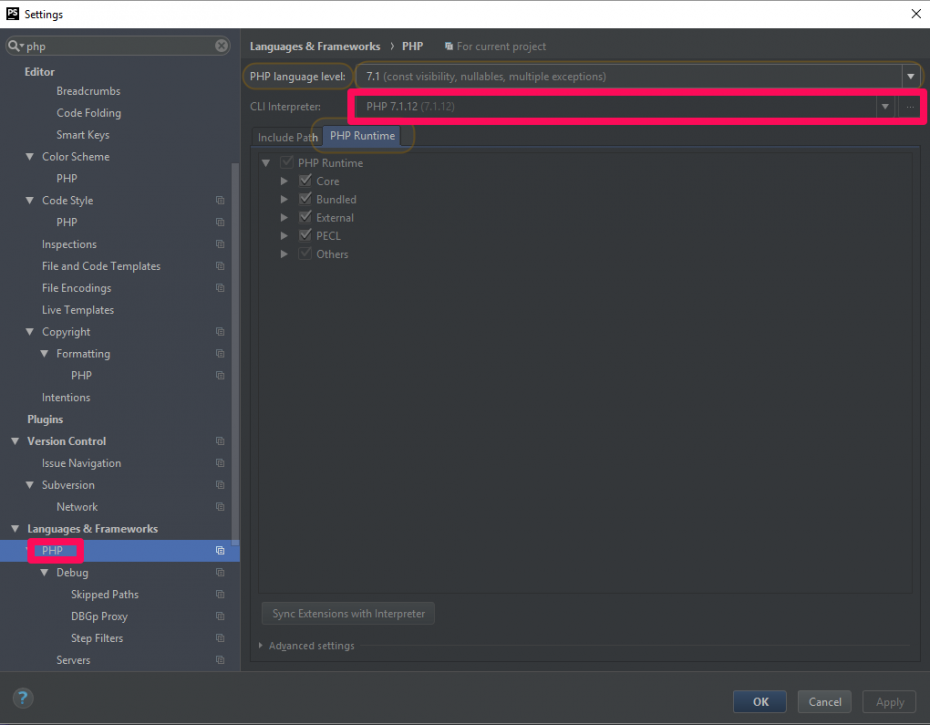Click the project-level icon beside Version Control
Image resolution: width=930 pixels, height=725 pixels.
click(x=220, y=441)
